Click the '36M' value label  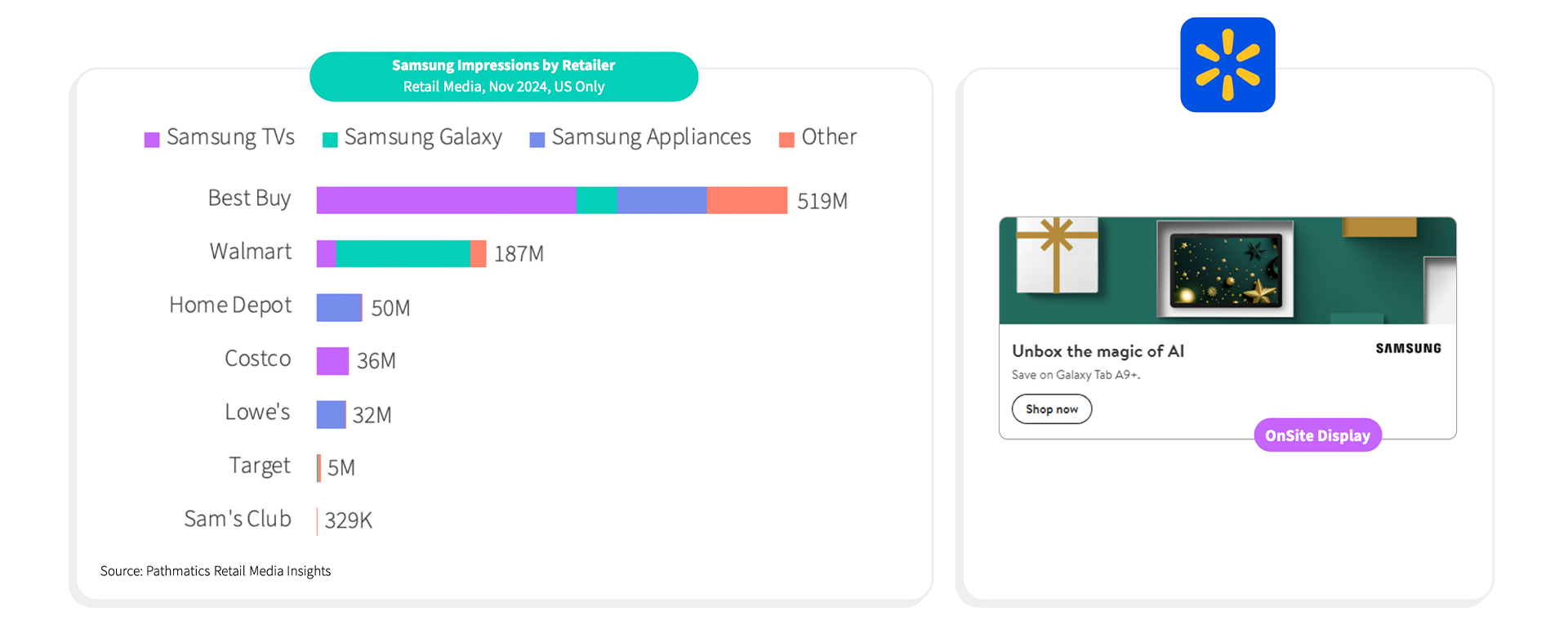pos(376,361)
